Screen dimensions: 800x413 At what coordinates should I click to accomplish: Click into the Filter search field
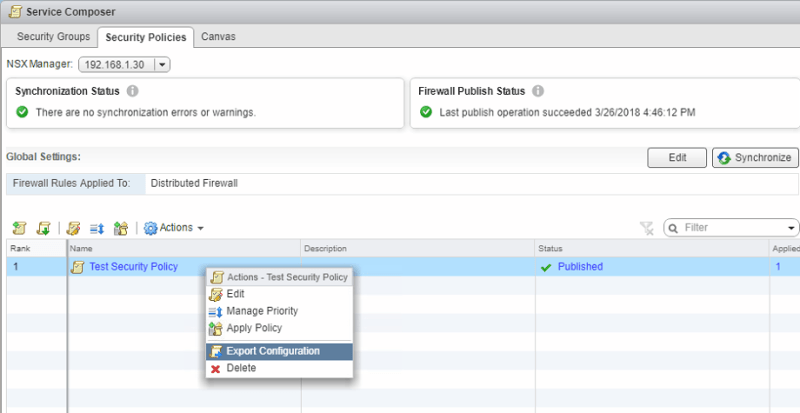pos(730,228)
